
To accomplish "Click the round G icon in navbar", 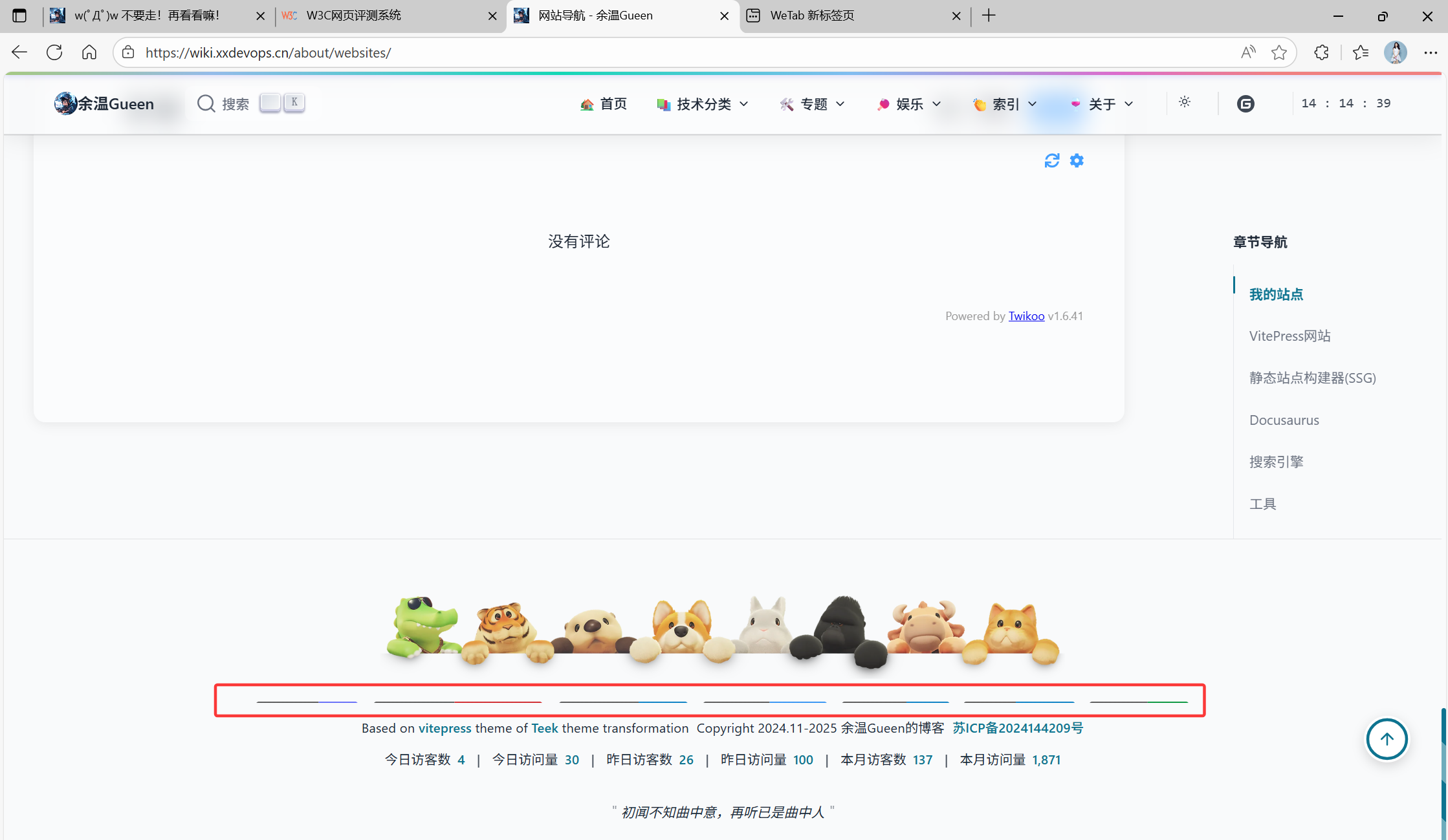I will coord(1245,103).
